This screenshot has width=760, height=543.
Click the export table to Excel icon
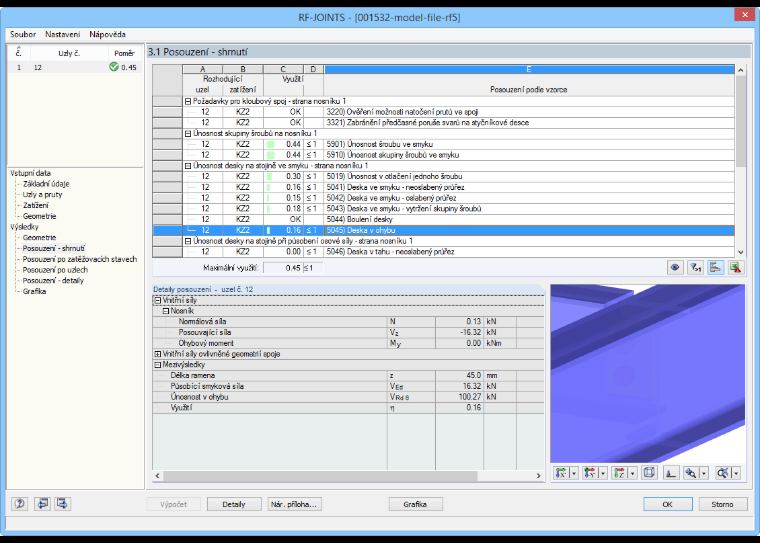click(x=736, y=268)
